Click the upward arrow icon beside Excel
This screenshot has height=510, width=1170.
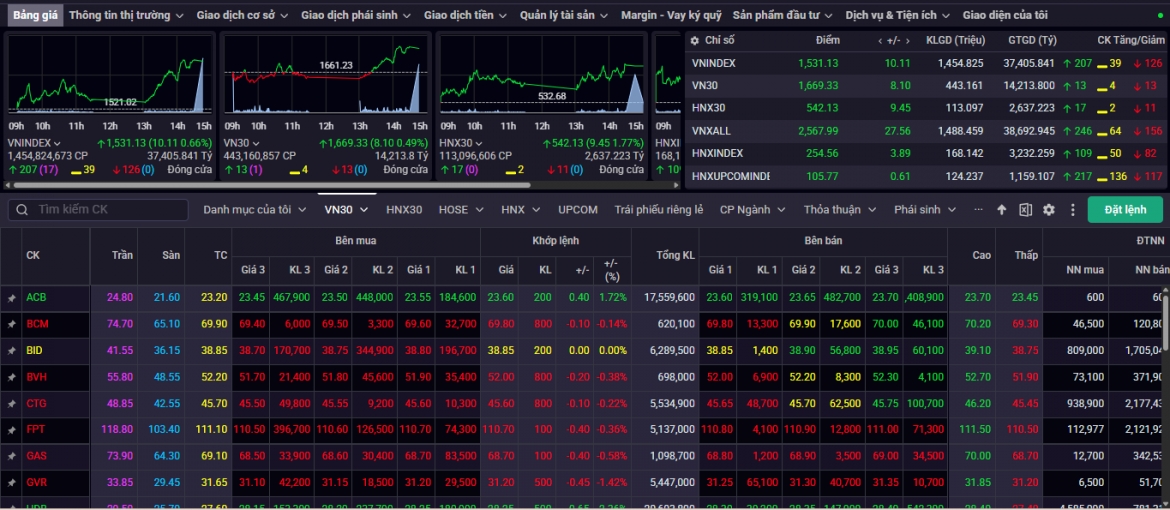[1001, 210]
